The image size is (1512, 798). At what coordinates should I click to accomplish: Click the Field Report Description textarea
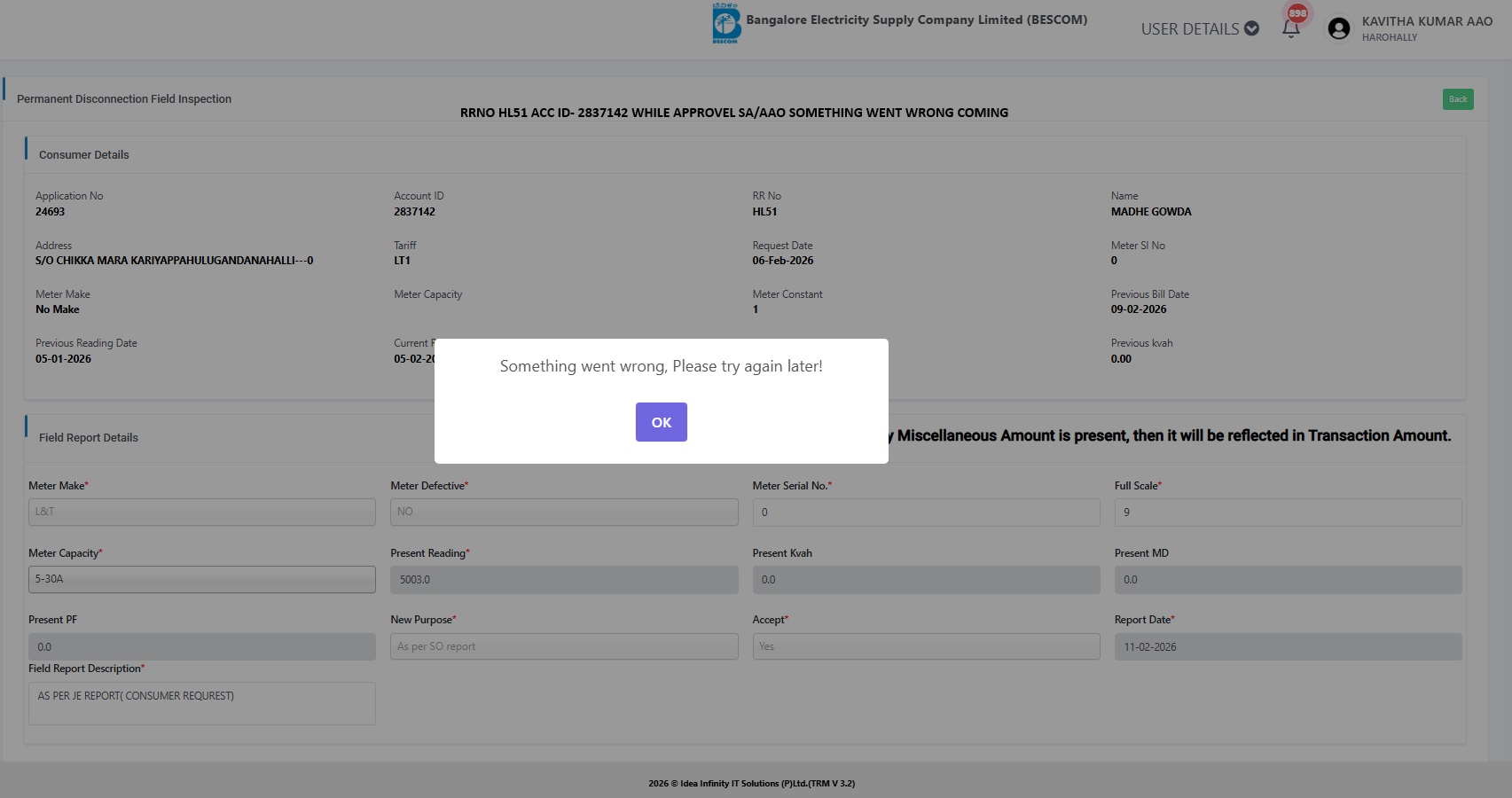coord(201,703)
